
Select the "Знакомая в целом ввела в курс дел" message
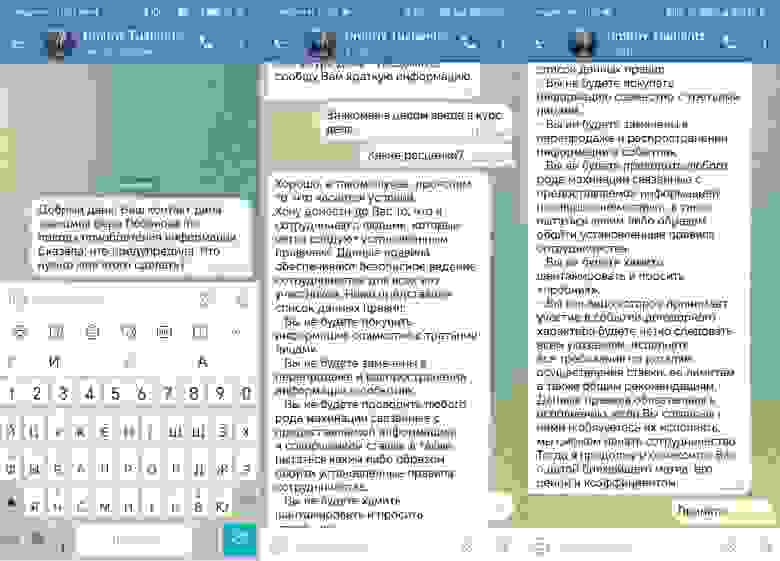click(x=415, y=122)
